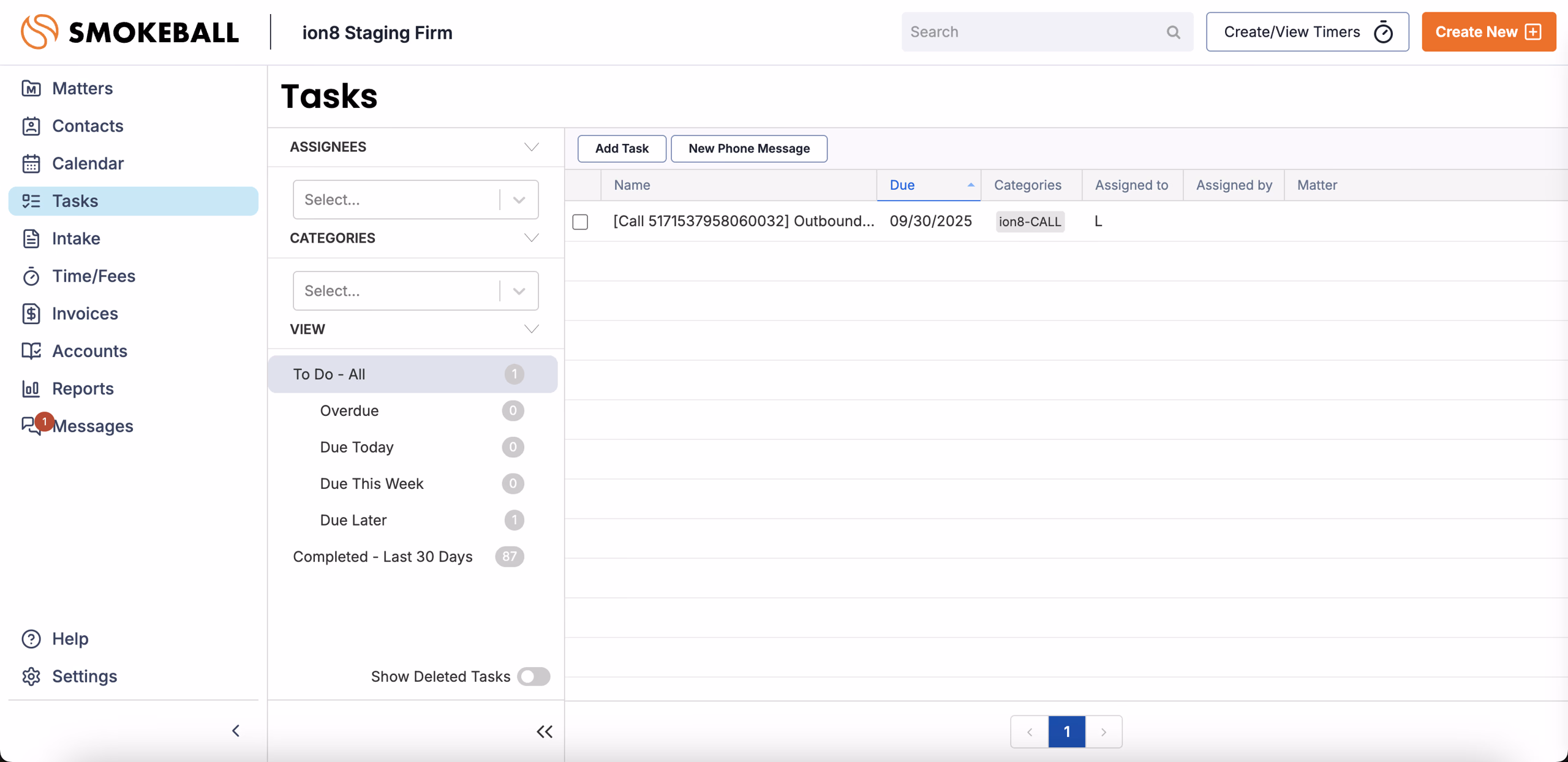The width and height of the screenshot is (1568, 762).
Task: Click the search magnifier icon
Action: [x=1173, y=32]
